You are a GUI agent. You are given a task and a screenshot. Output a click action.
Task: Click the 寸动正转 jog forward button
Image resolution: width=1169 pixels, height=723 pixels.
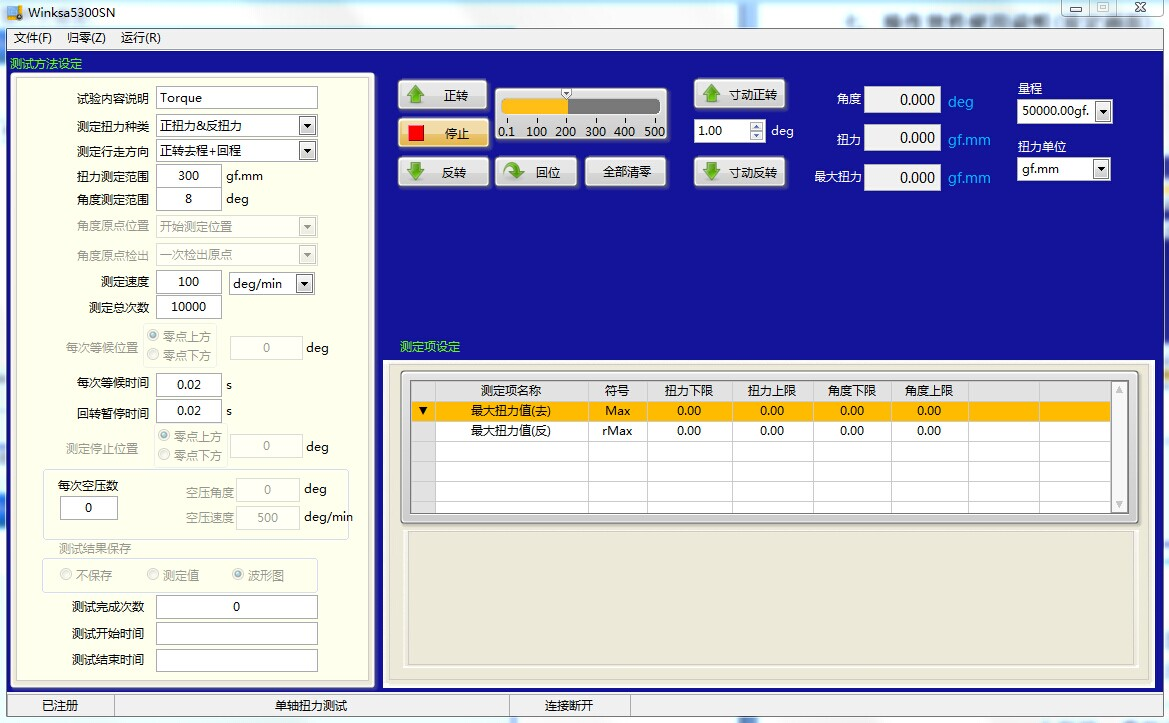(x=740, y=94)
